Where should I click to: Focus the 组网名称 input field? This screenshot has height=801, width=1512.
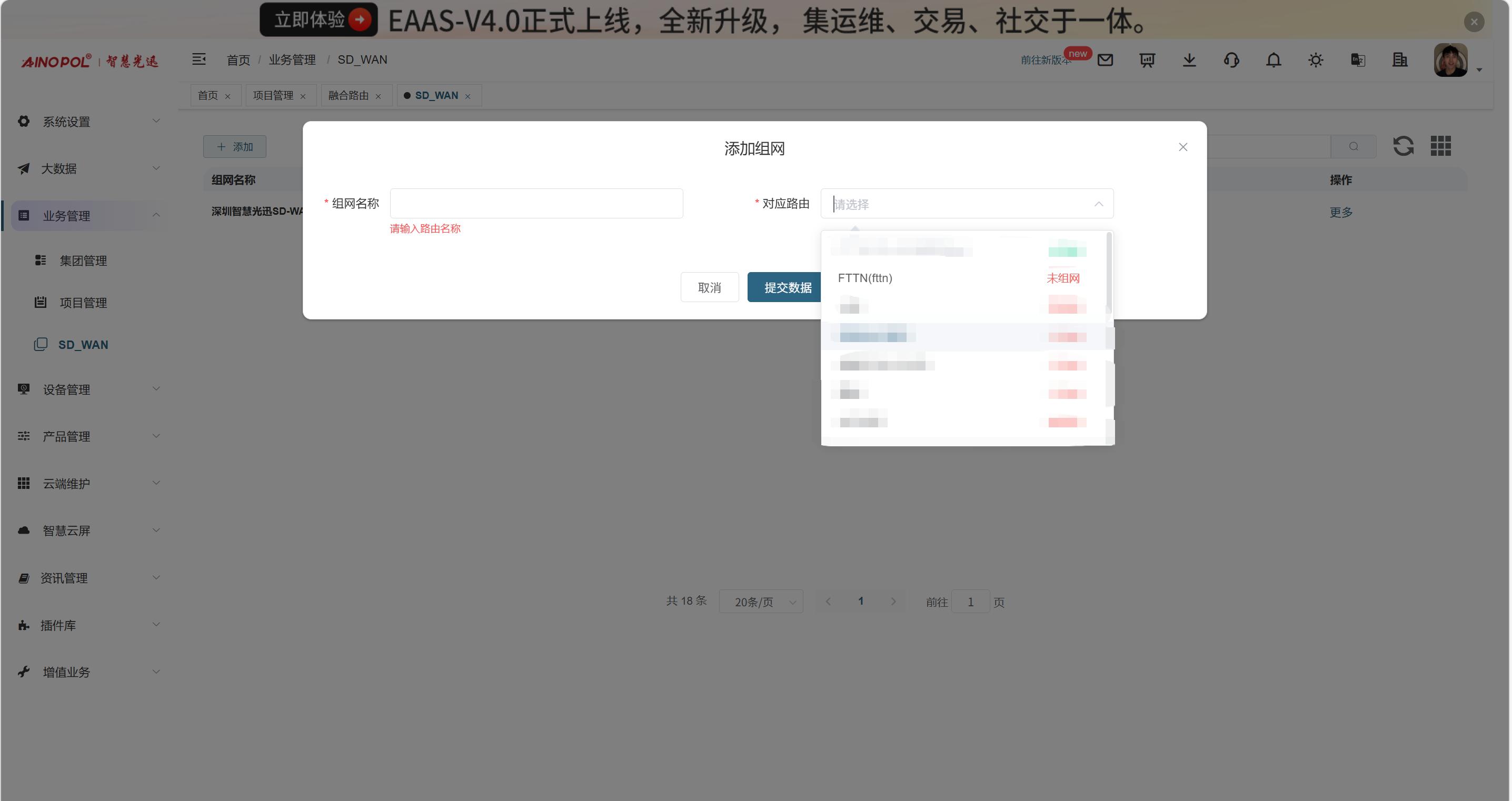(x=536, y=204)
